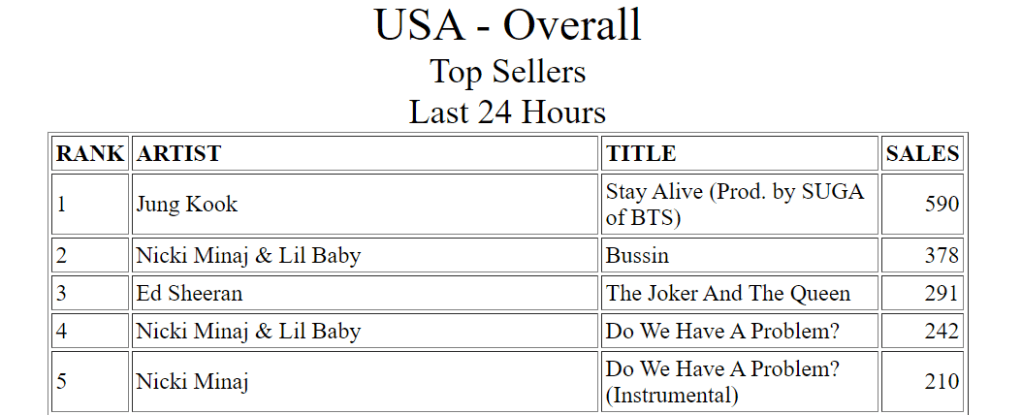Click the Last 24 Hours text
Image resolution: width=1022 pixels, height=415 pixels.
coord(508,111)
